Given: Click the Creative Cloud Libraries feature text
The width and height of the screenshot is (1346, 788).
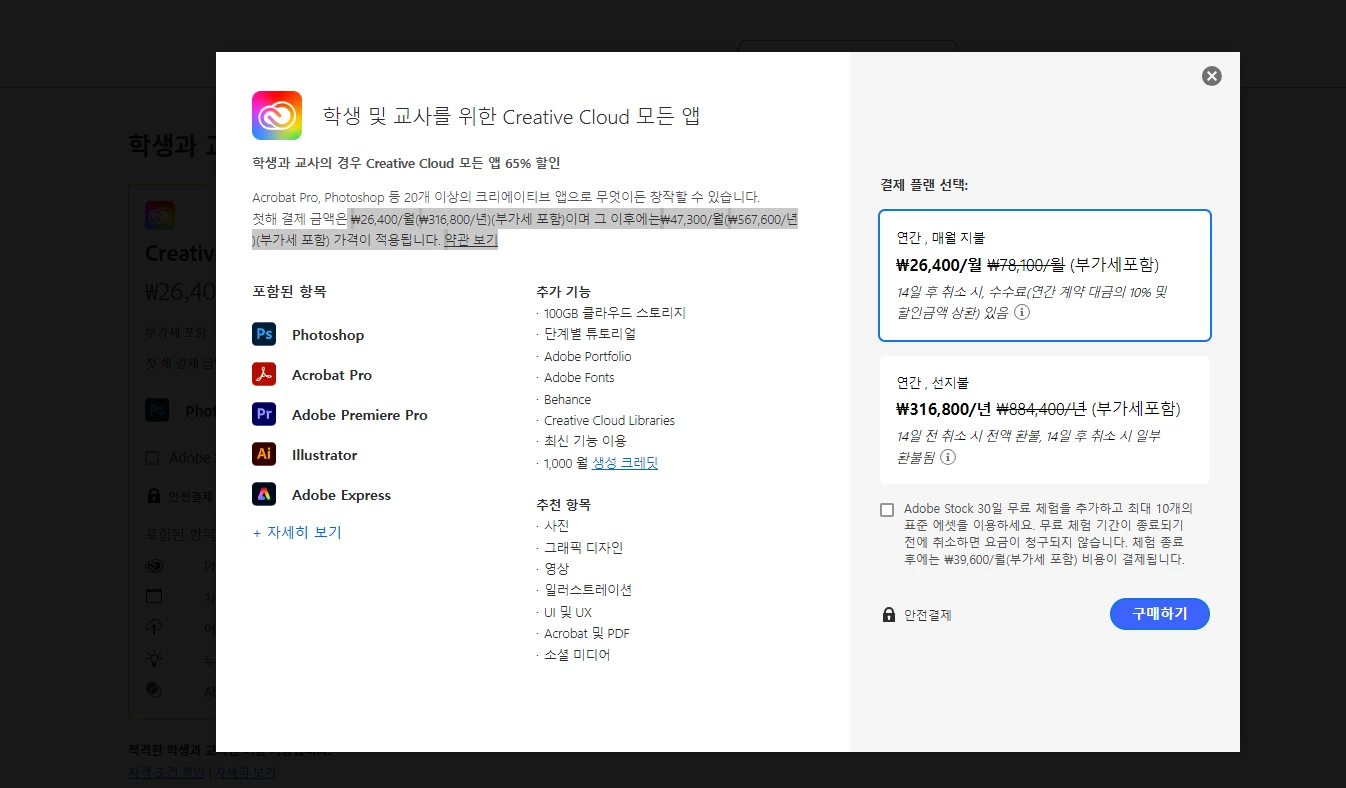Looking at the screenshot, I should 609,420.
